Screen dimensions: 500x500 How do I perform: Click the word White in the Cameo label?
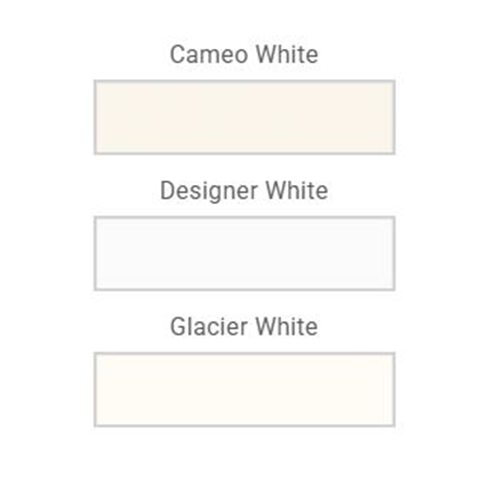(287, 54)
